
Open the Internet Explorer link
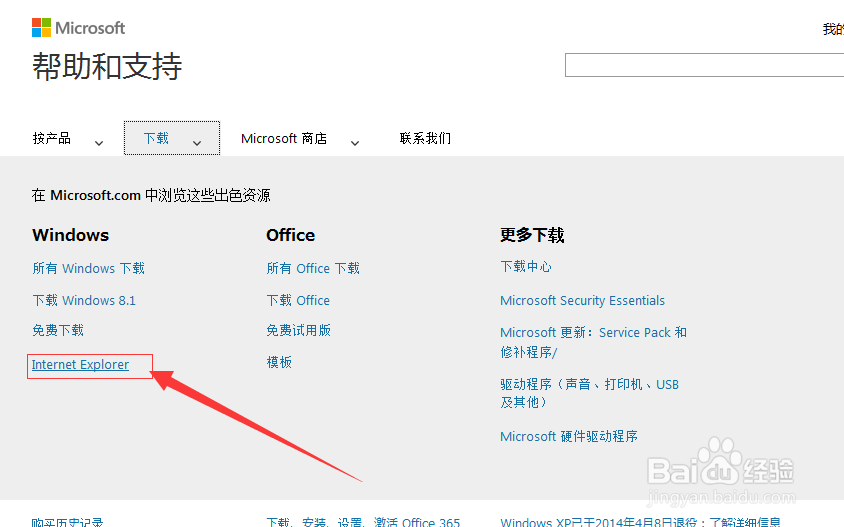(80, 364)
